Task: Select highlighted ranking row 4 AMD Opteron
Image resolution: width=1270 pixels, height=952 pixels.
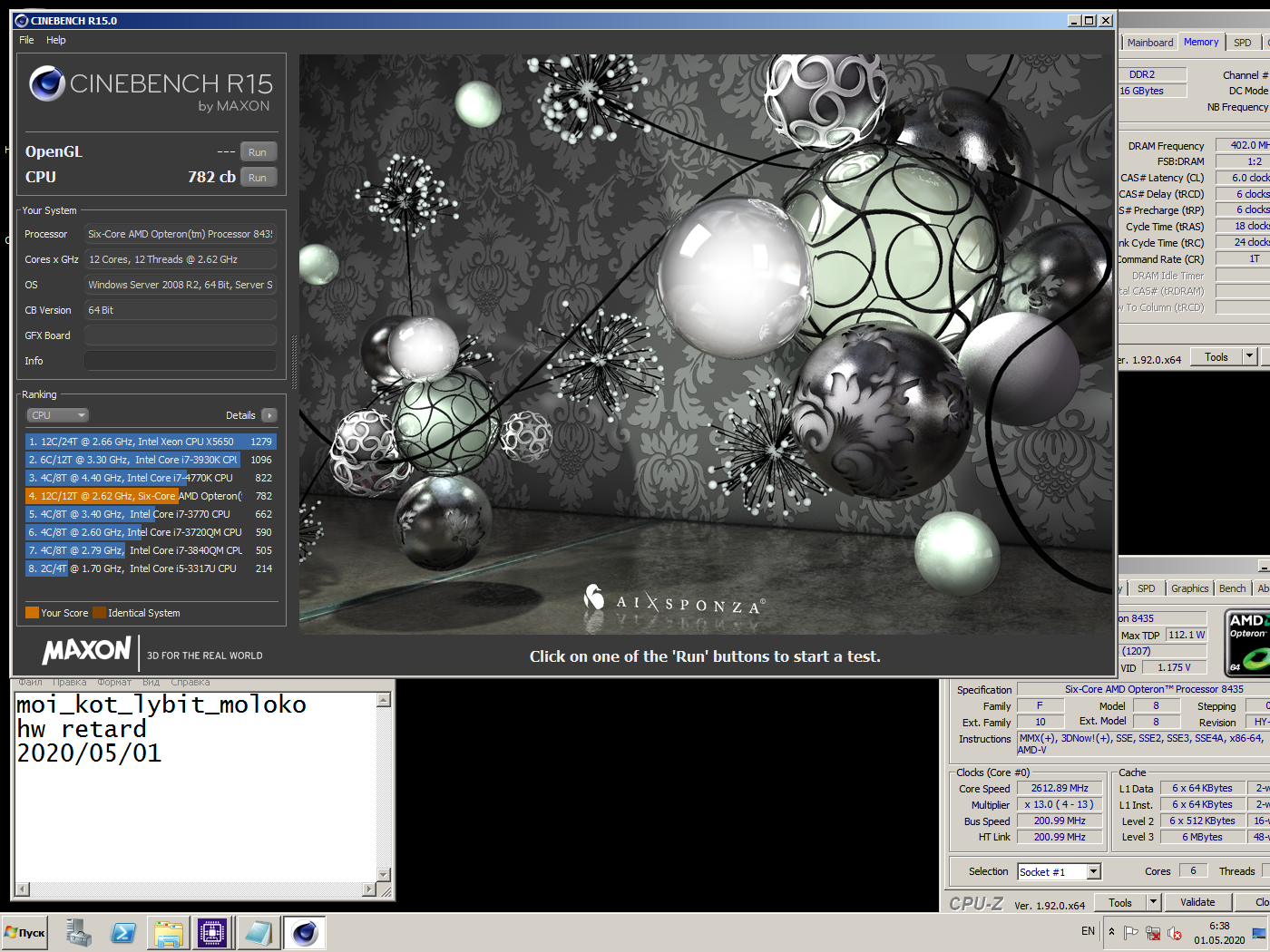Action: (x=151, y=496)
